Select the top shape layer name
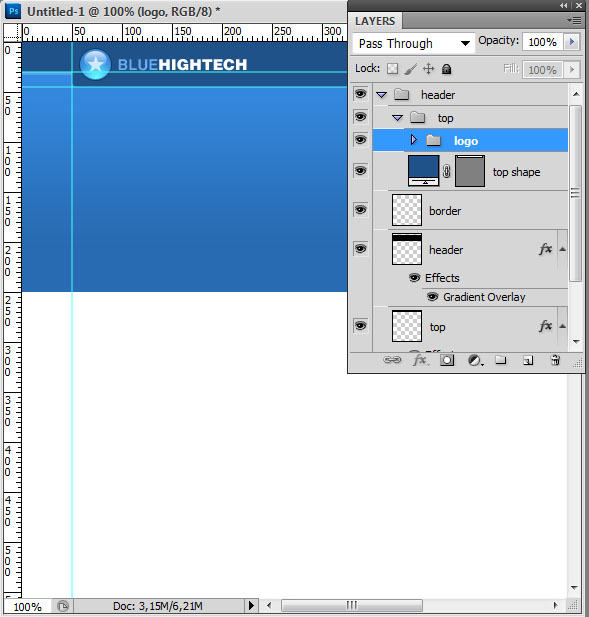589x617 pixels. tap(516, 172)
